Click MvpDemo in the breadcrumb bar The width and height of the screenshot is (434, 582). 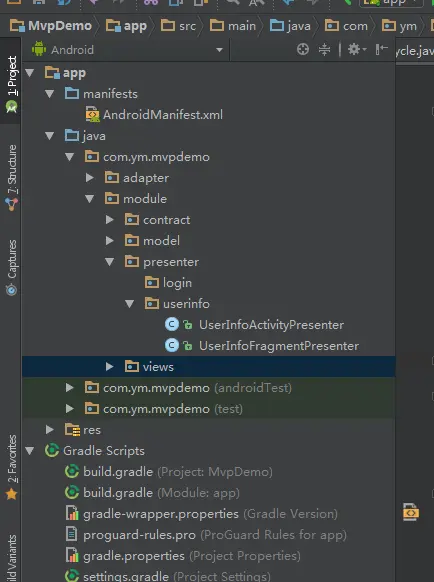tap(51, 26)
